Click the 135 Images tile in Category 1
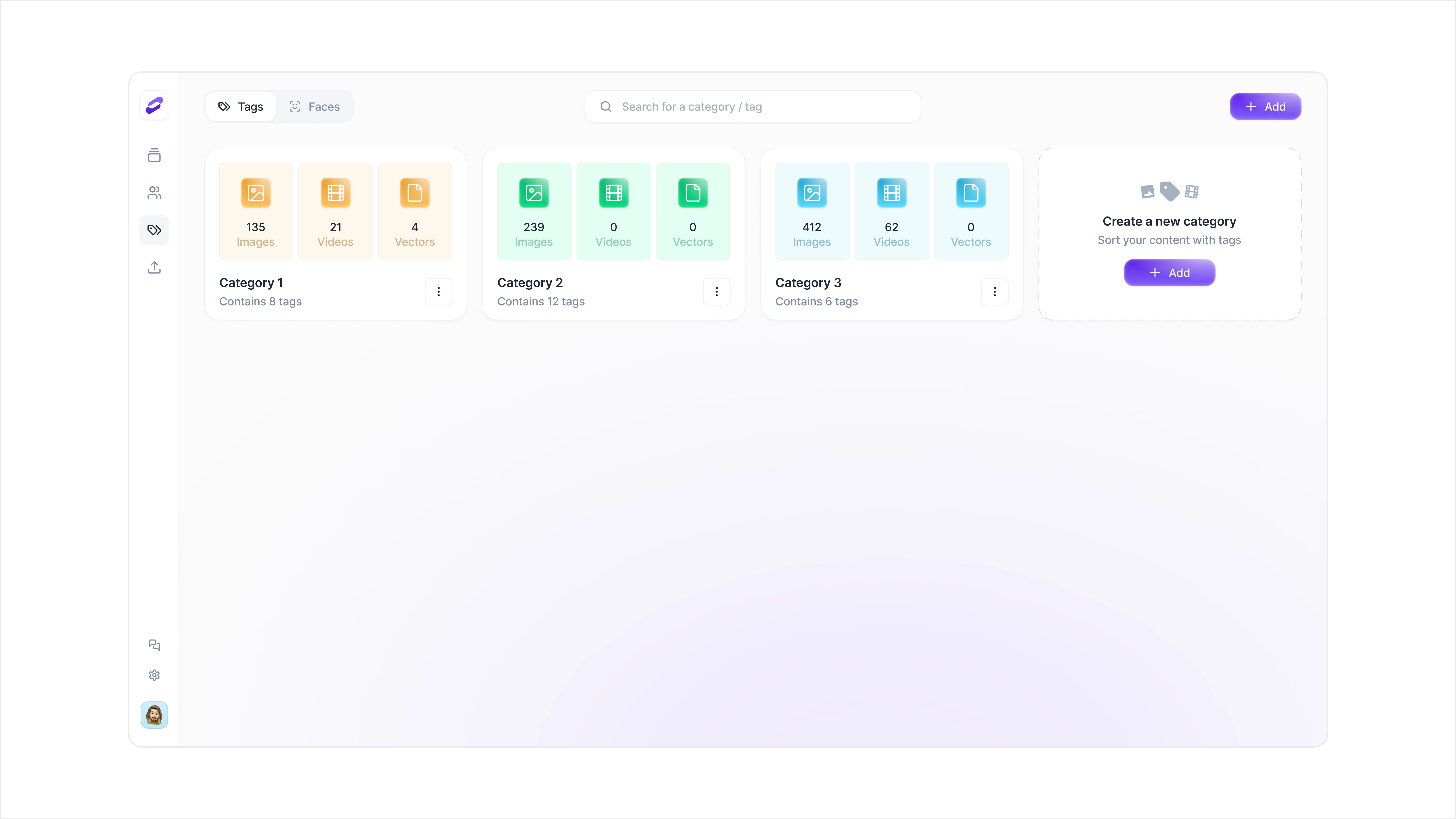Viewport: 1456px width, 819px height. (x=256, y=211)
